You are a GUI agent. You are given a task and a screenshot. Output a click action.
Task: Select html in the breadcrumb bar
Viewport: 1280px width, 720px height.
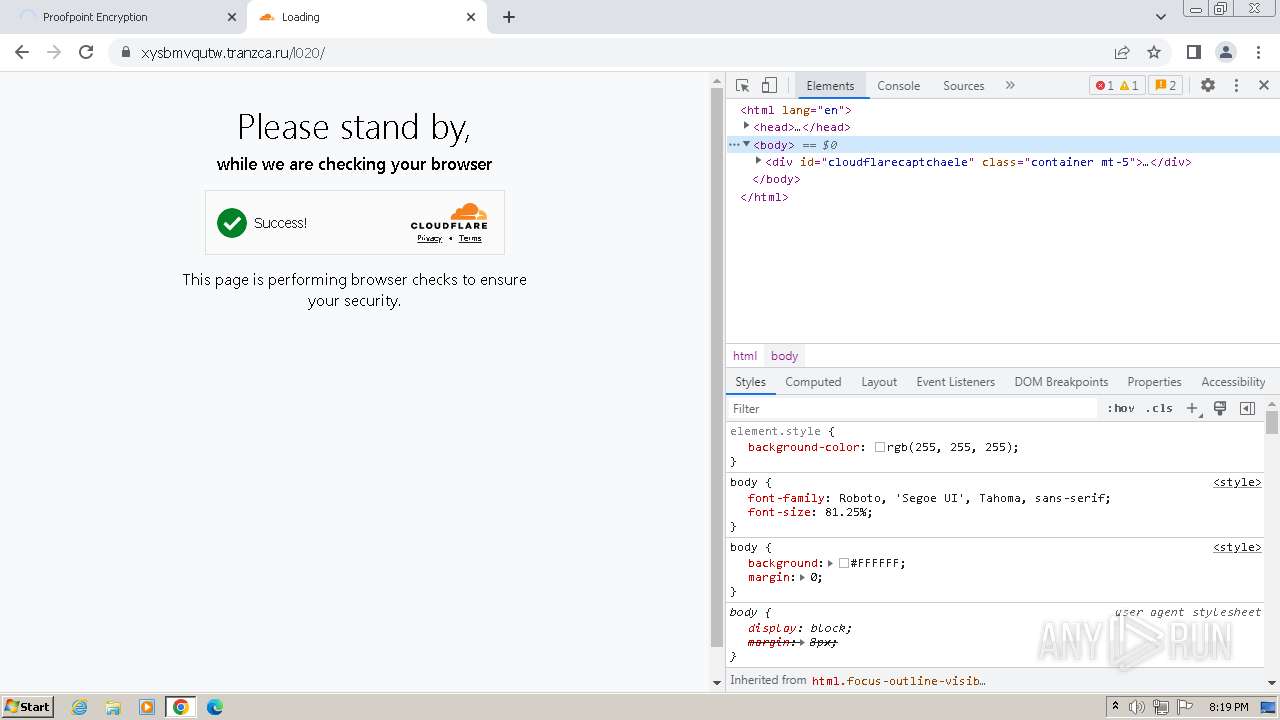[x=745, y=356]
